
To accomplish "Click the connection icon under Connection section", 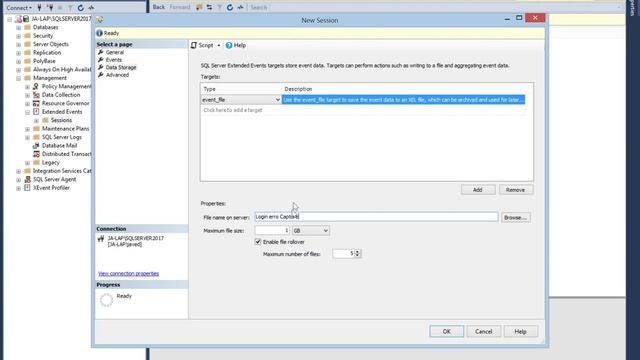I will tap(101, 239).
